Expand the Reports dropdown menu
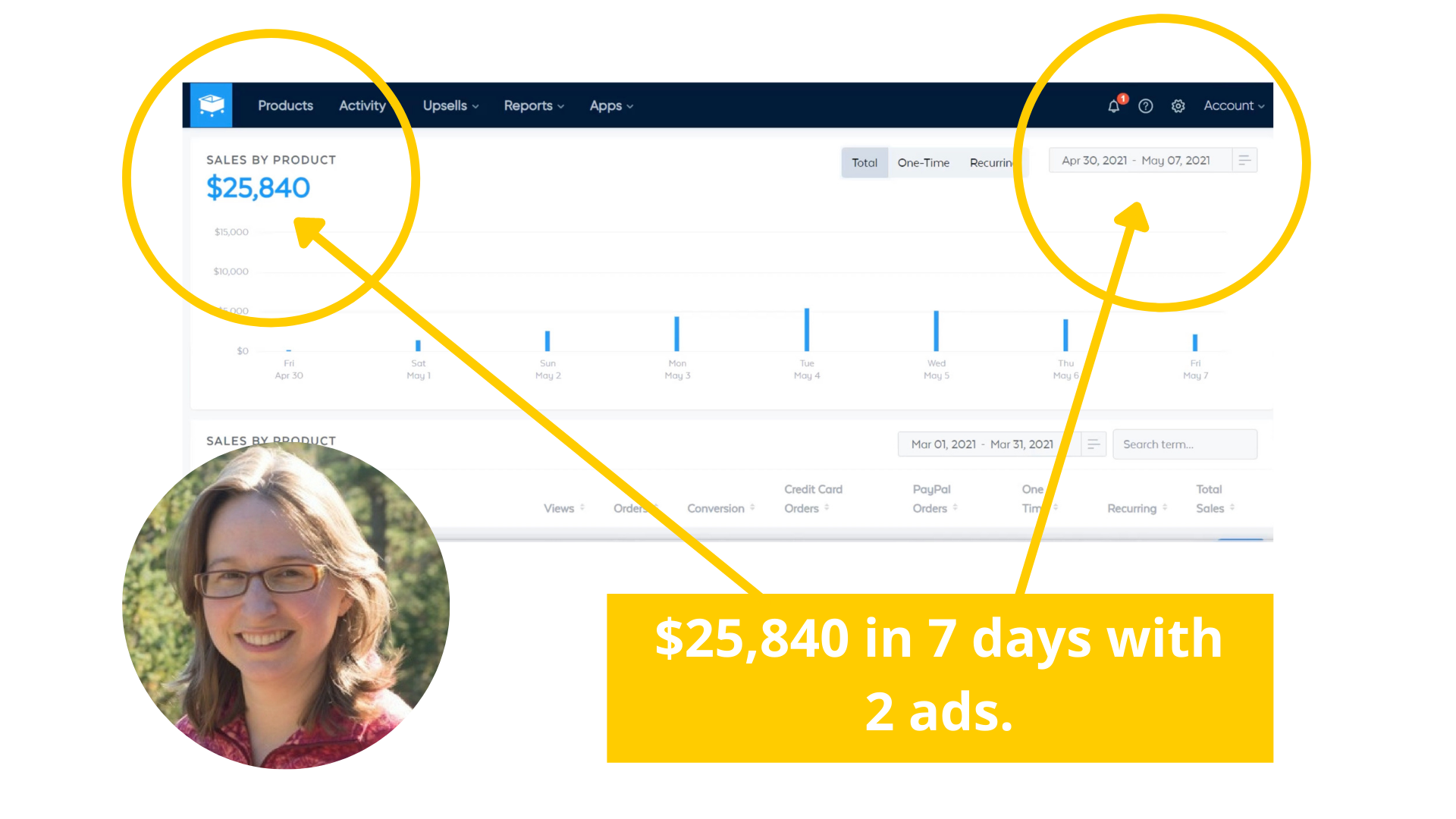This screenshot has height=819, width=1456. tap(534, 105)
